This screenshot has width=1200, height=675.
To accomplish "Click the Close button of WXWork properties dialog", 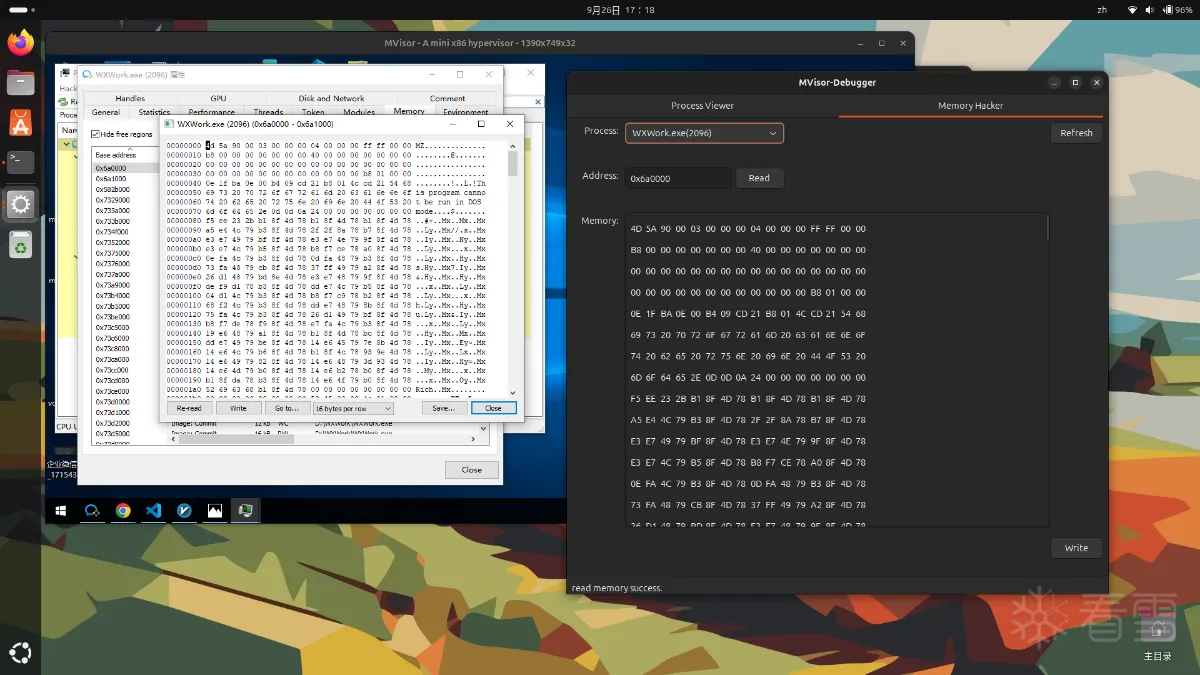I will click(x=472, y=469).
